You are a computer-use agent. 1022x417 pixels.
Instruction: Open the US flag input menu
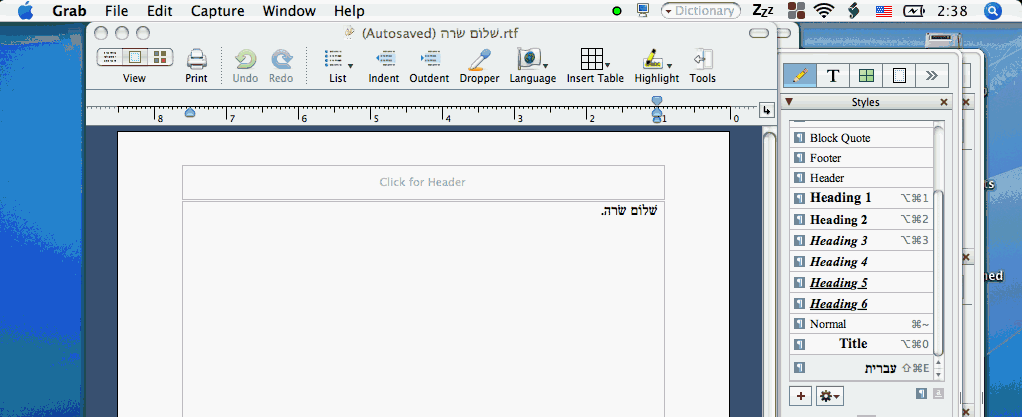[x=883, y=10]
